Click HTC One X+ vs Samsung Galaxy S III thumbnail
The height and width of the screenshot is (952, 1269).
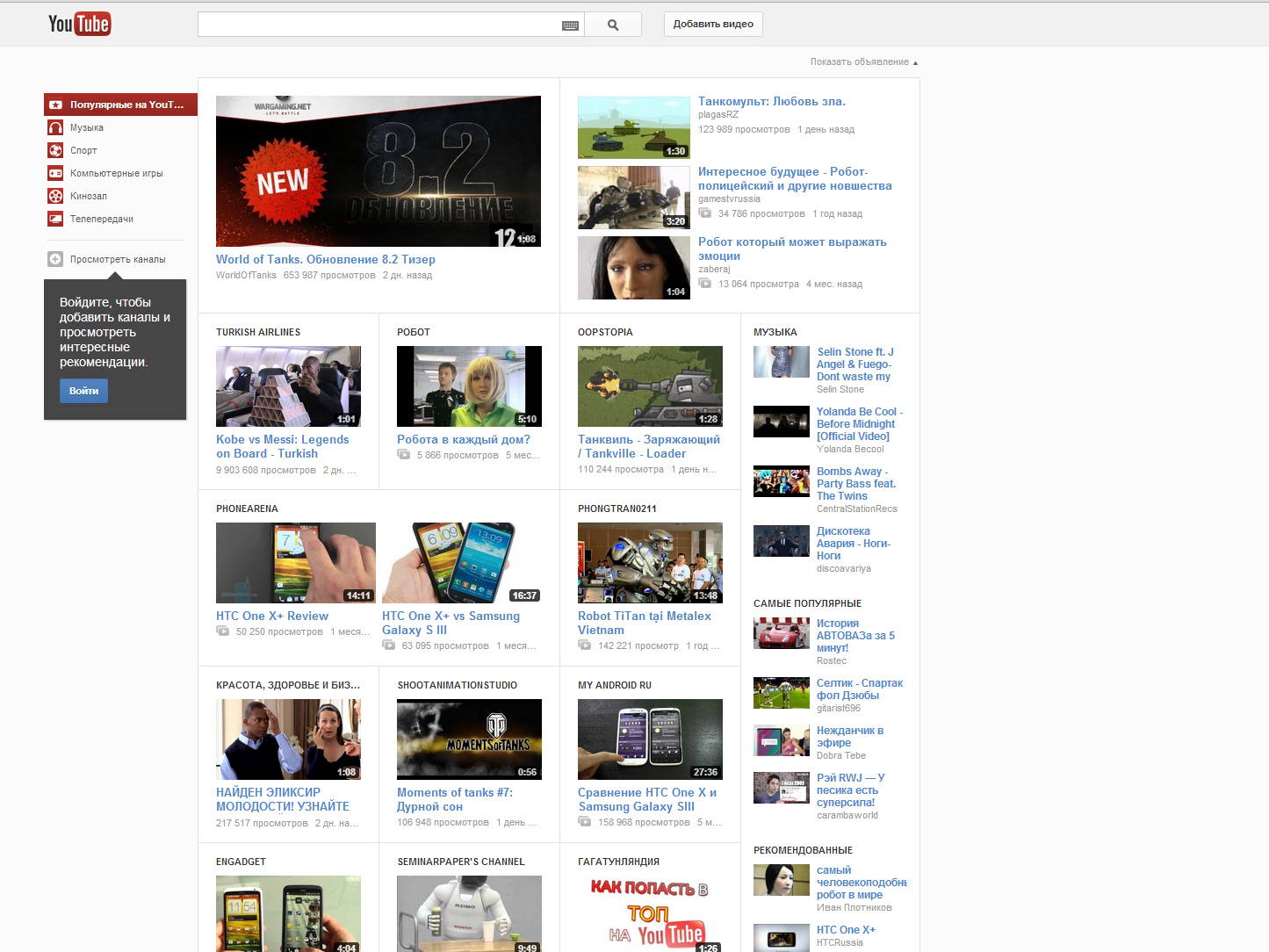462,563
